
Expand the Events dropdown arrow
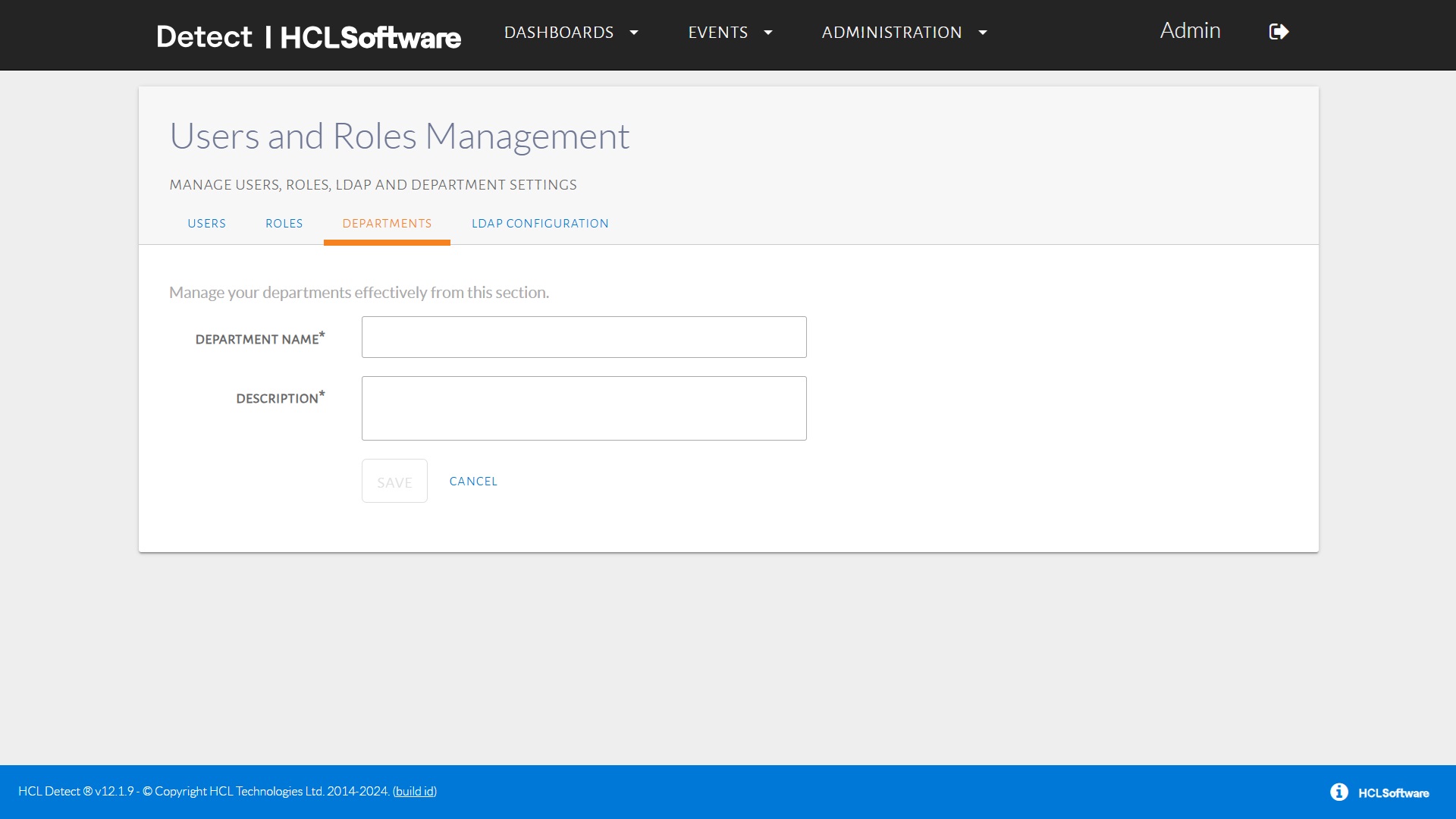768,33
